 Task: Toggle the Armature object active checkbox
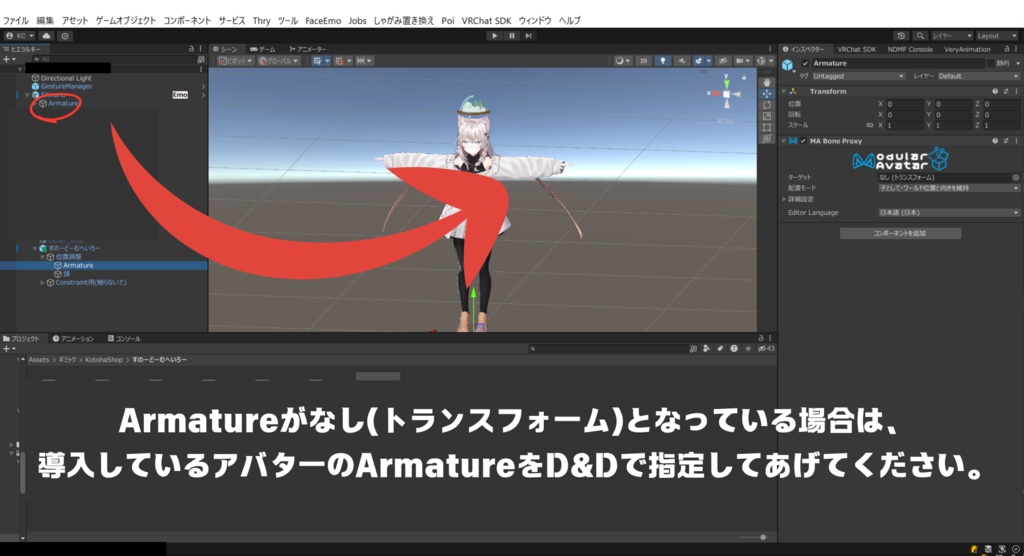tap(805, 63)
